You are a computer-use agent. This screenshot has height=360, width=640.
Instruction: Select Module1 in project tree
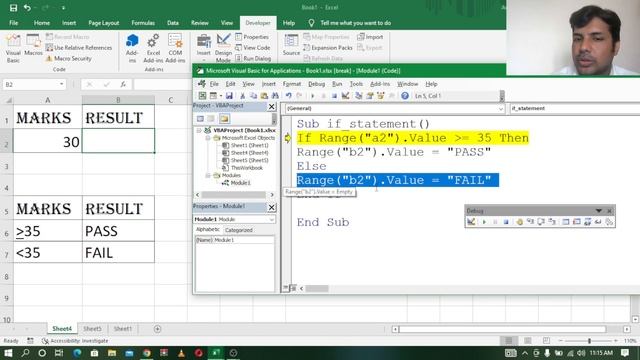coord(240,183)
